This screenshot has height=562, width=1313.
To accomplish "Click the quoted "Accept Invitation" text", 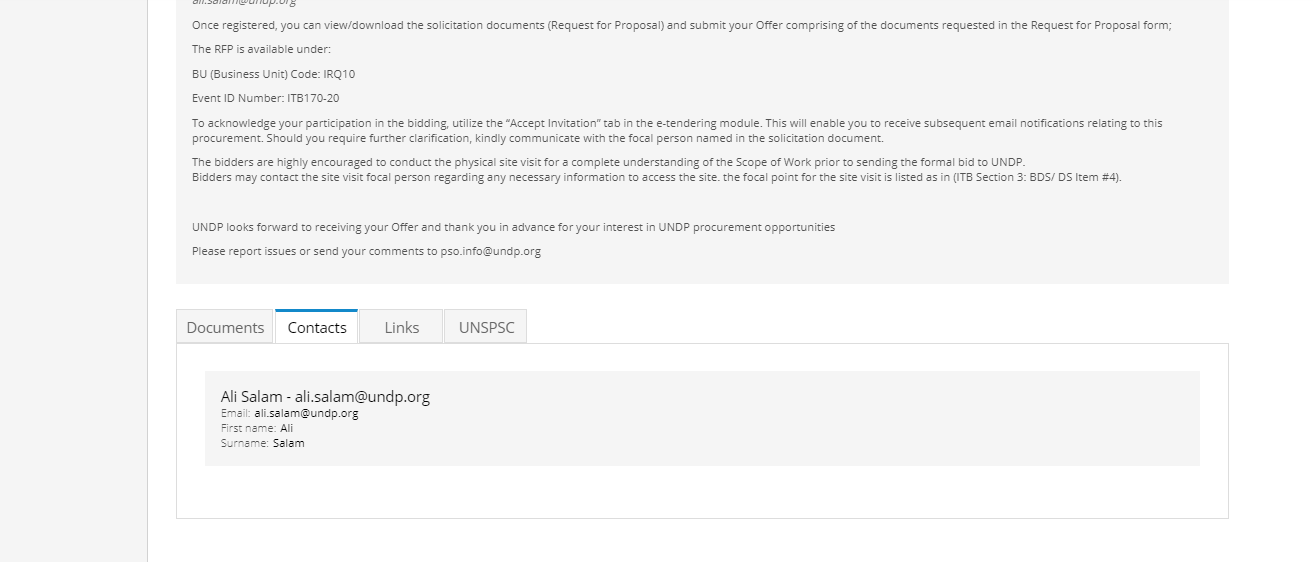I will 553,123.
